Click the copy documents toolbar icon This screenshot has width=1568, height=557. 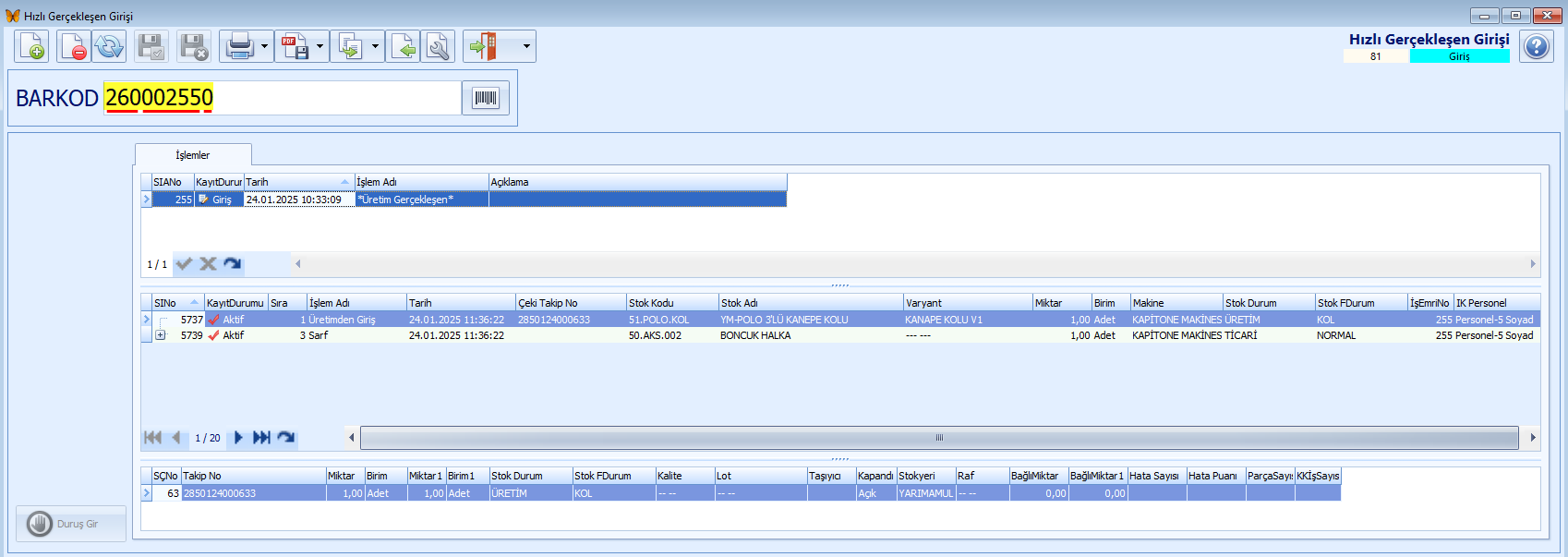pos(350,46)
